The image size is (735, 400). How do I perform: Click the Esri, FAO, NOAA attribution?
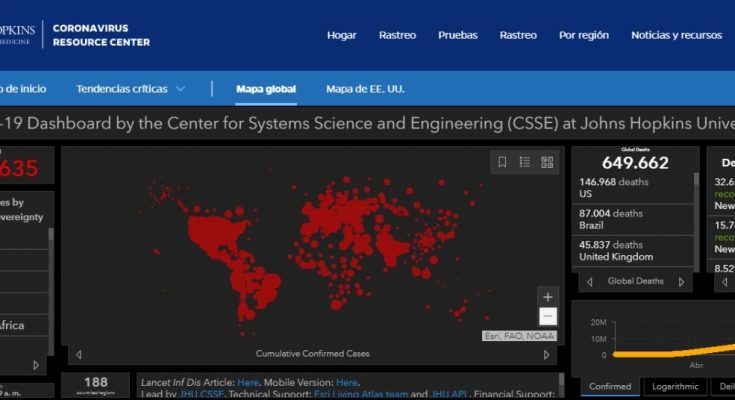point(519,336)
